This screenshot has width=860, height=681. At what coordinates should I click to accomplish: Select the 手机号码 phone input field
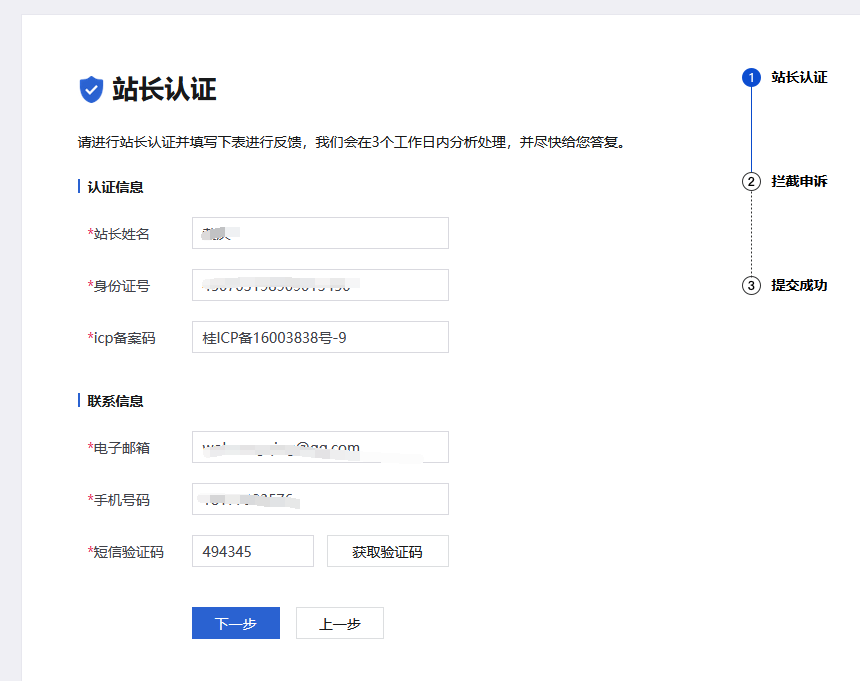(320, 499)
